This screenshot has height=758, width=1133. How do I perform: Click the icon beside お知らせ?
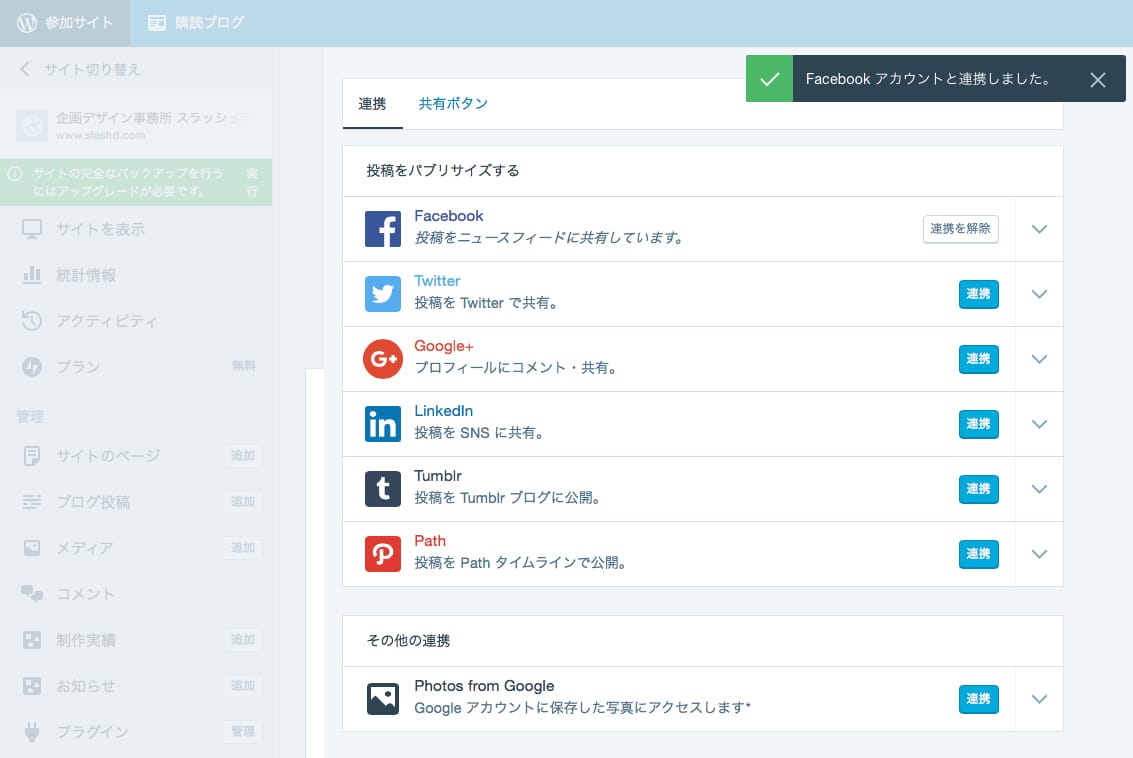tap(32, 686)
